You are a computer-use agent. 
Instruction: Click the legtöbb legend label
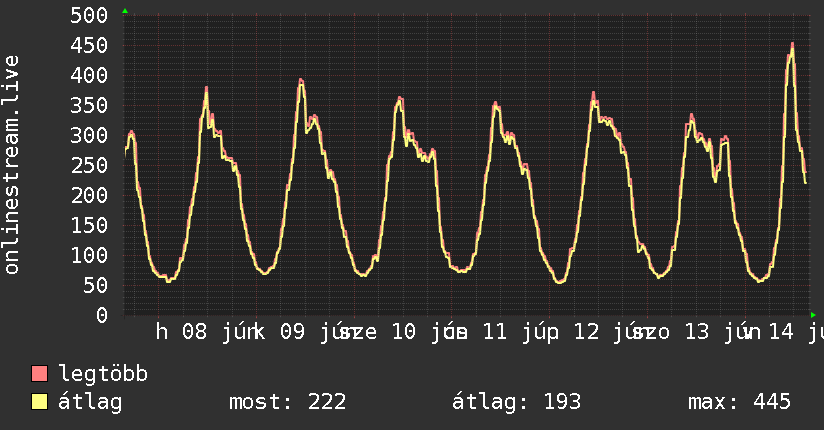(103, 374)
